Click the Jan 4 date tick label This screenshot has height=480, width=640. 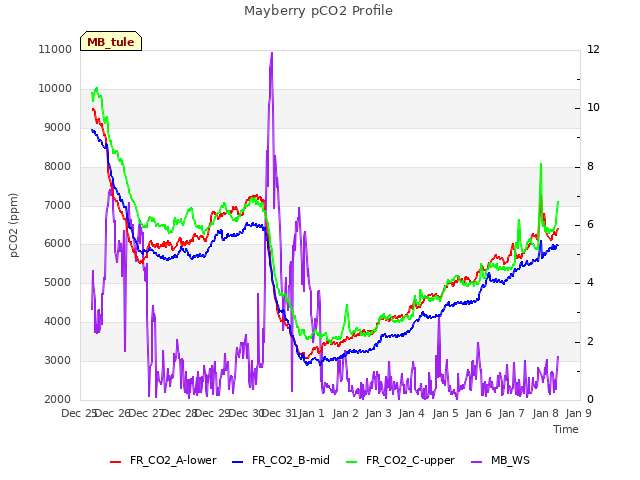(411, 413)
